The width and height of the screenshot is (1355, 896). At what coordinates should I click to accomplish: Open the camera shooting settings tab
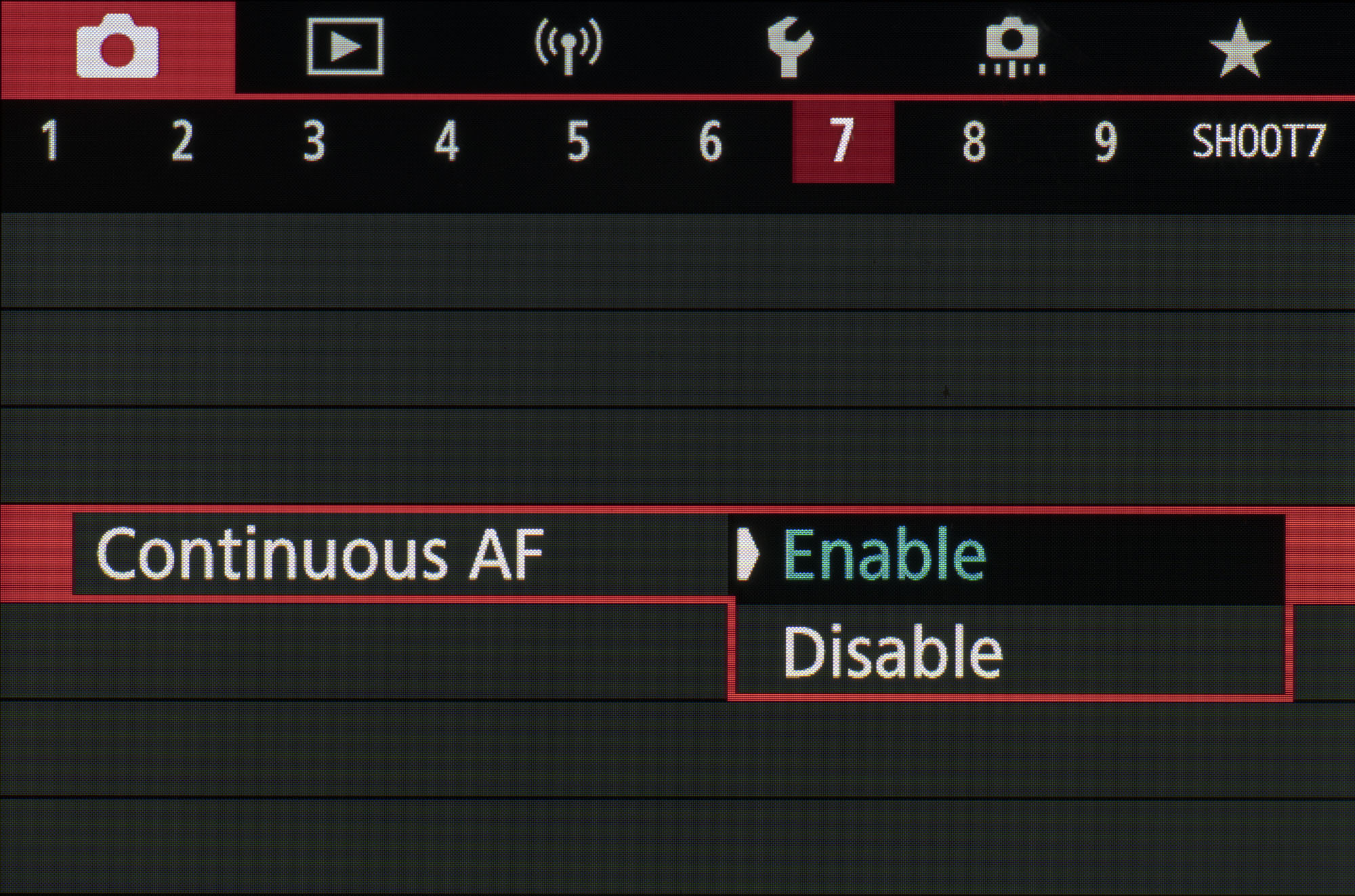point(117,46)
